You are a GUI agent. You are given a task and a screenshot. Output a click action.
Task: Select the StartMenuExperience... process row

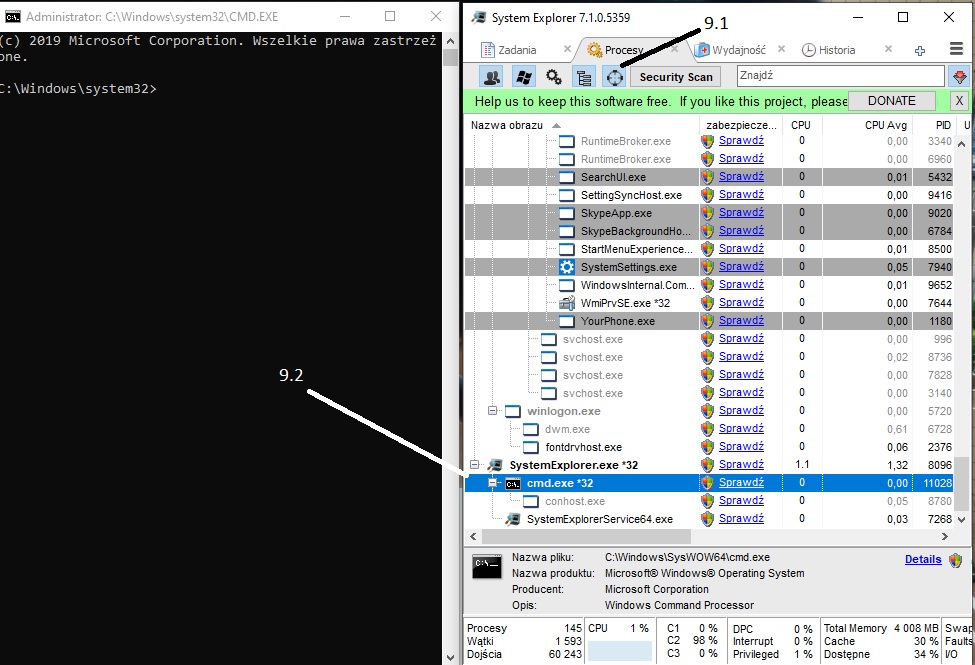(709, 249)
